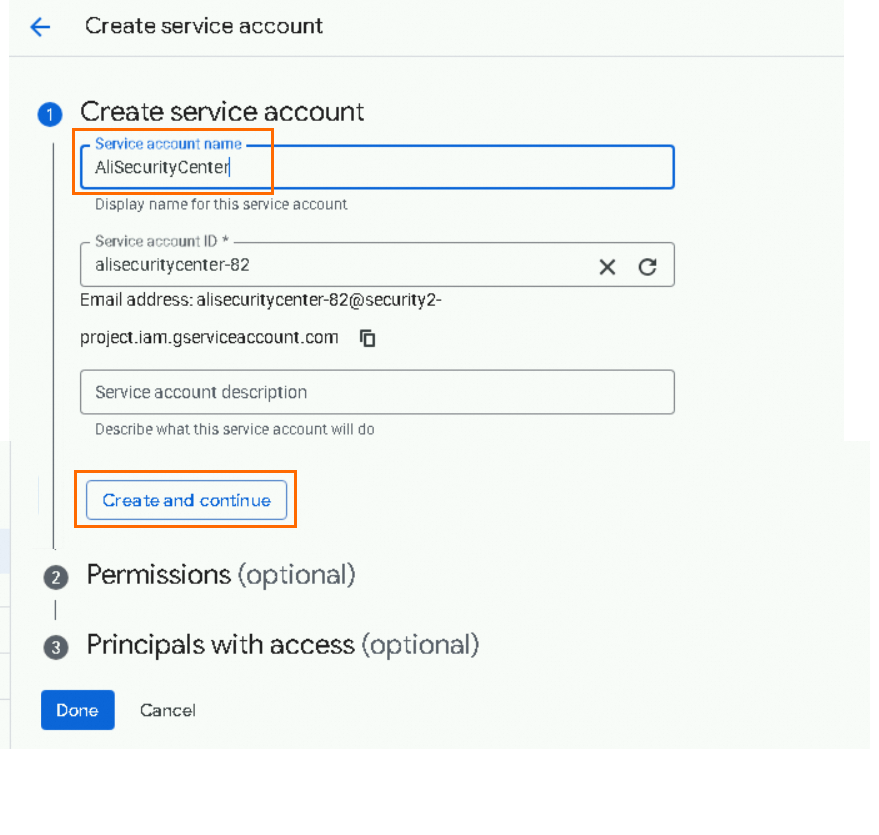
Task: Copy the service account email address
Action: [x=368, y=338]
